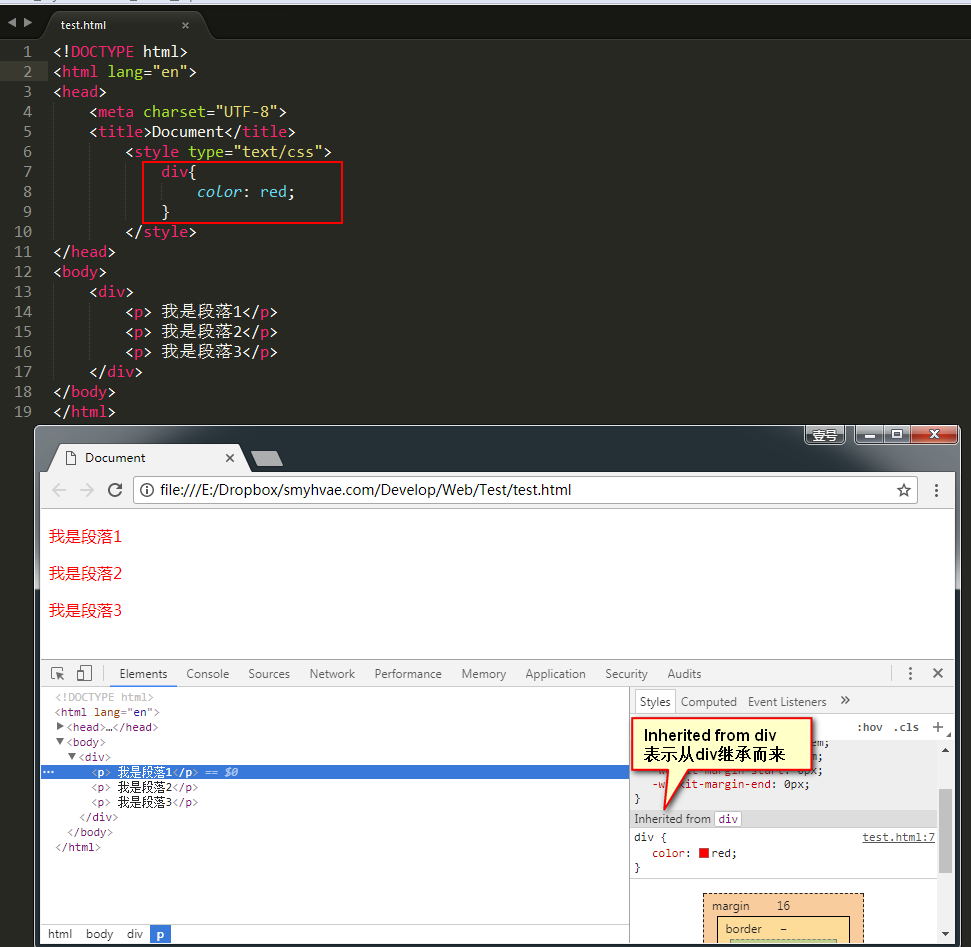Open the Chrome three-dot menu
Viewport: 971px width, 947px height.
[936, 491]
